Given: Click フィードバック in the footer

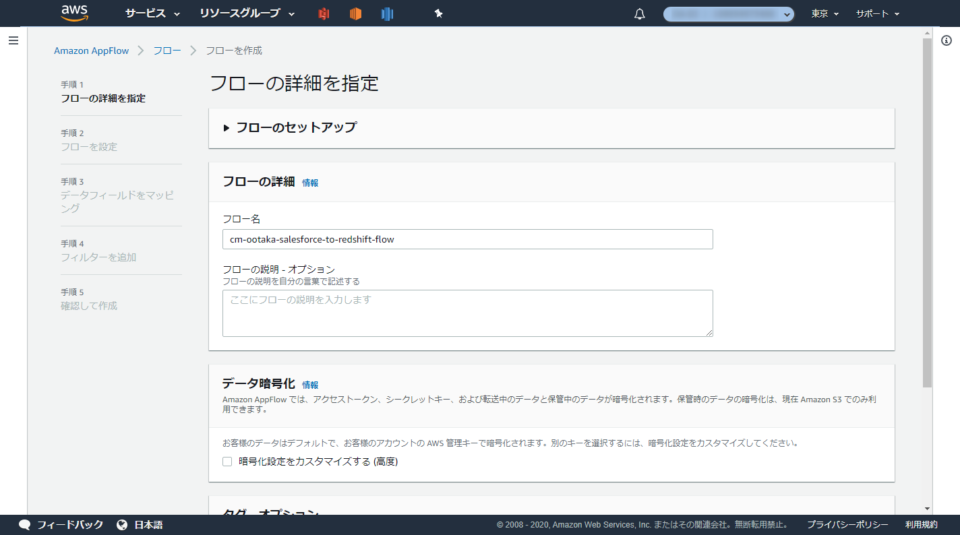Looking at the screenshot, I should click(x=70, y=525).
